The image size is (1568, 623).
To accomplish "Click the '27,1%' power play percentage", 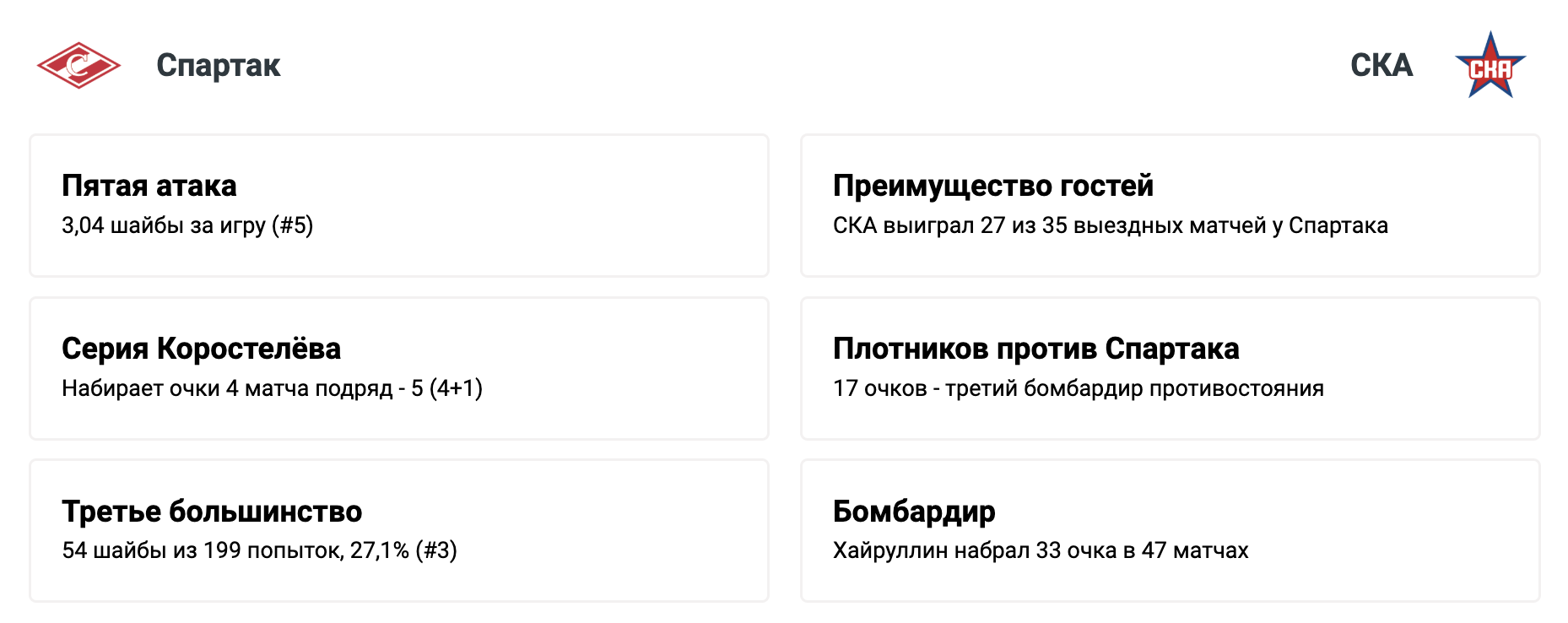I will click(380, 550).
